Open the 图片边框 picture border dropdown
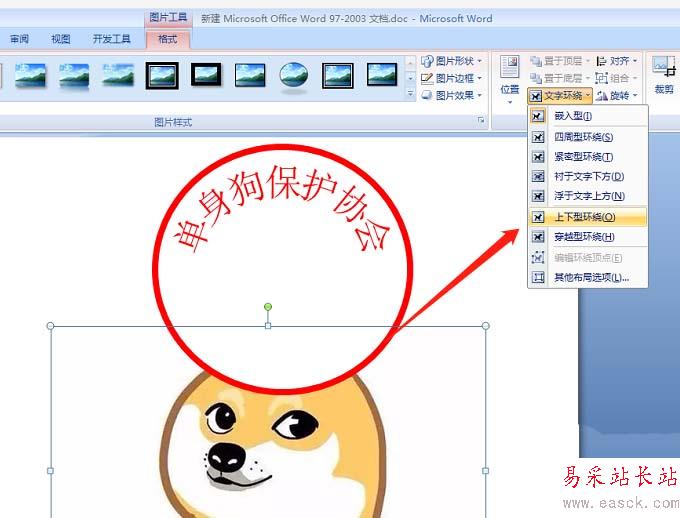The height and width of the screenshot is (518, 680). point(451,79)
